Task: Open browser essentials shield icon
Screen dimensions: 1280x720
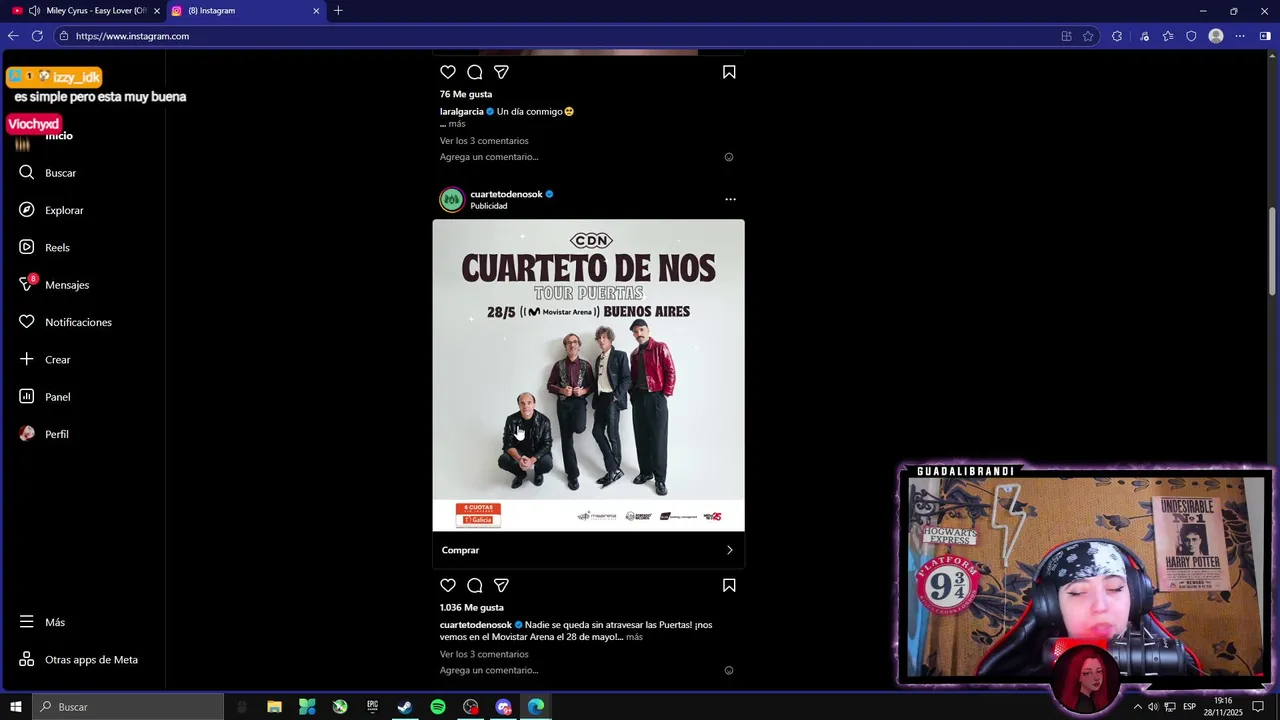Action: click(1191, 36)
